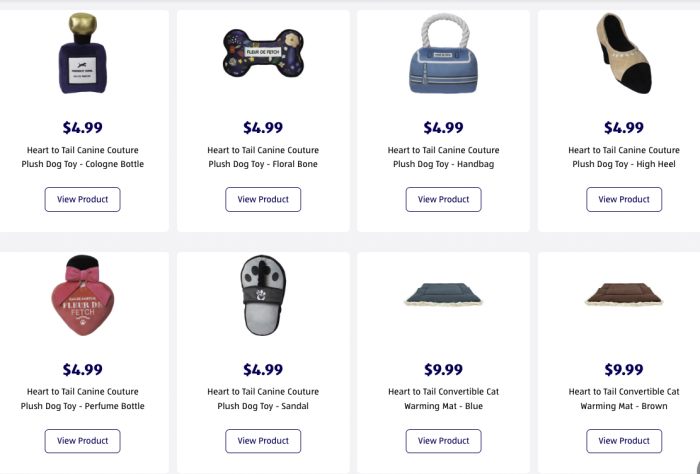Select the brown cat warming mat image
700x474 pixels.
(624, 295)
